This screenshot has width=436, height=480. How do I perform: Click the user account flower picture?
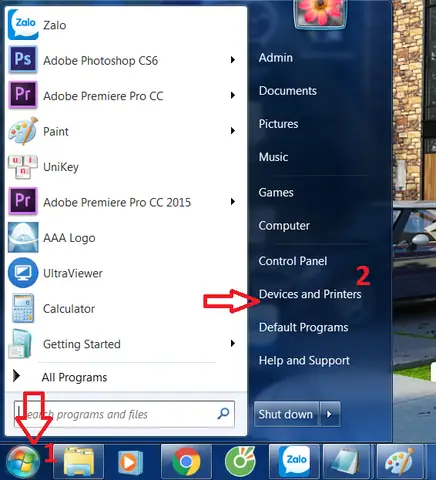pyautogui.click(x=320, y=14)
